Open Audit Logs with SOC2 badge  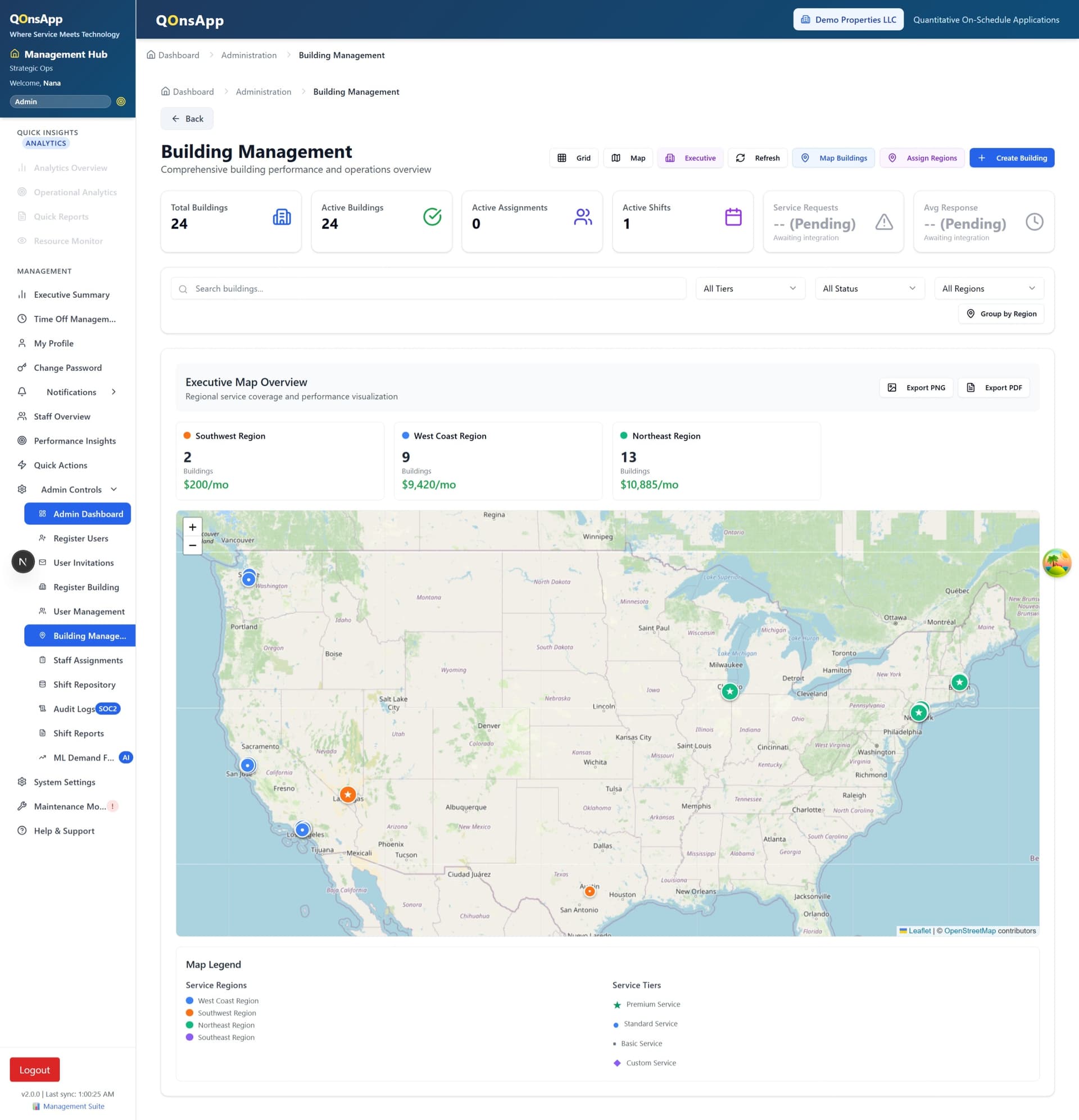pyautogui.click(x=75, y=709)
